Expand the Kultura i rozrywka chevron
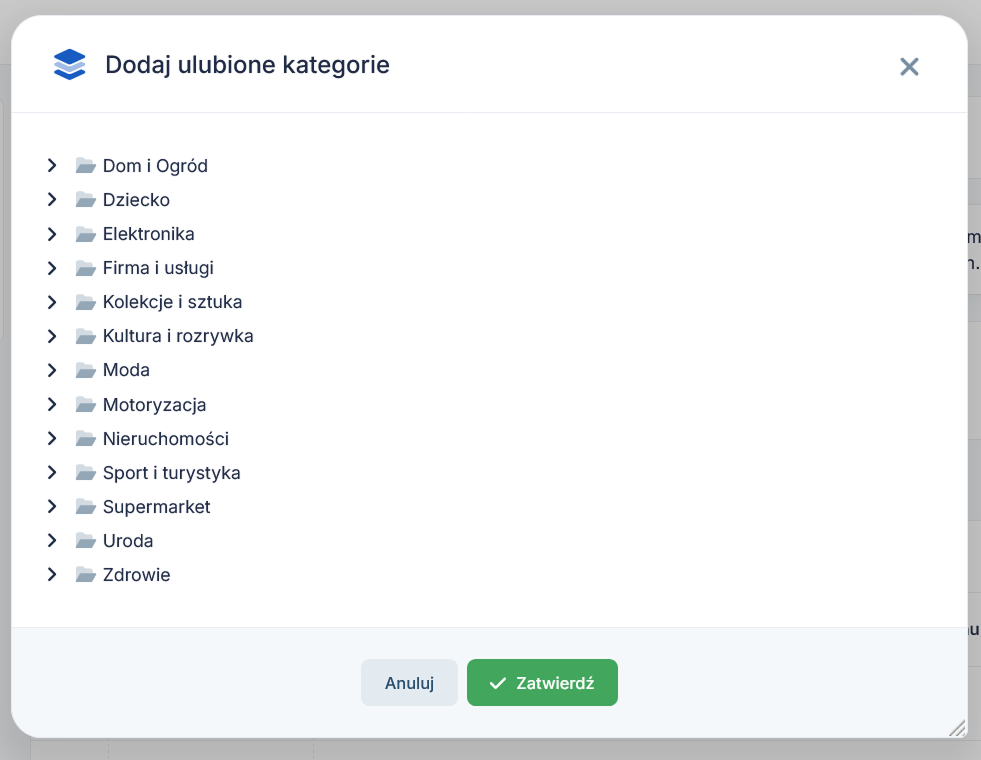 [52, 336]
